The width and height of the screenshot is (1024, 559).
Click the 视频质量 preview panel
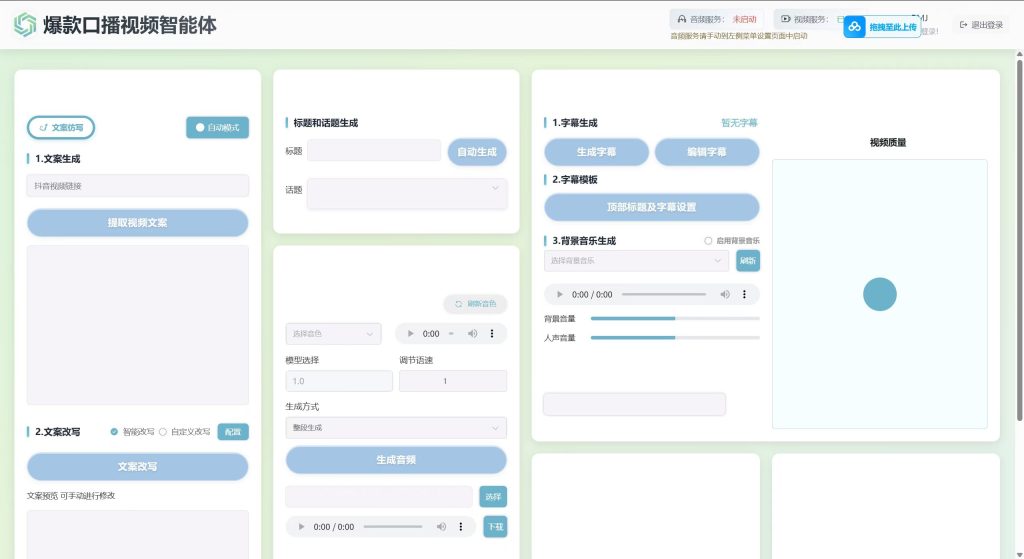pos(879,294)
